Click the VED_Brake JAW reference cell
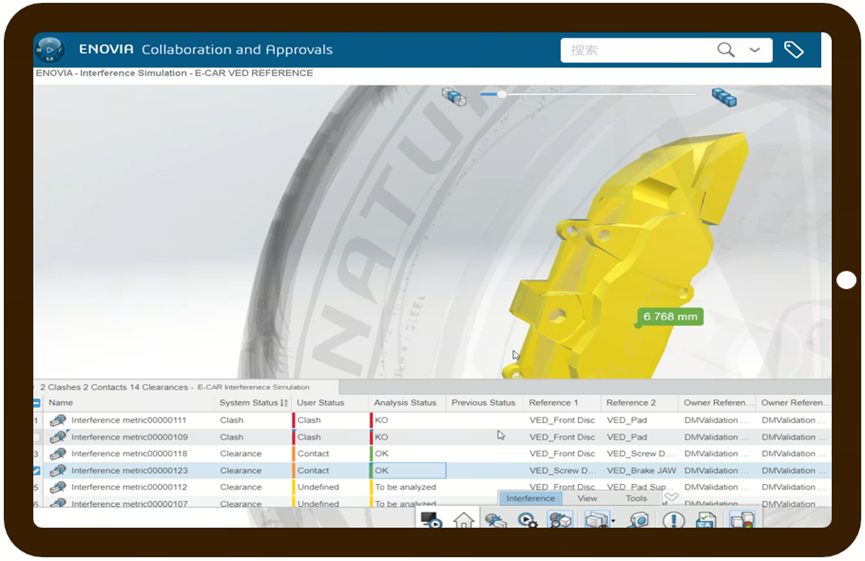This screenshot has height=561, width=865. [x=641, y=471]
